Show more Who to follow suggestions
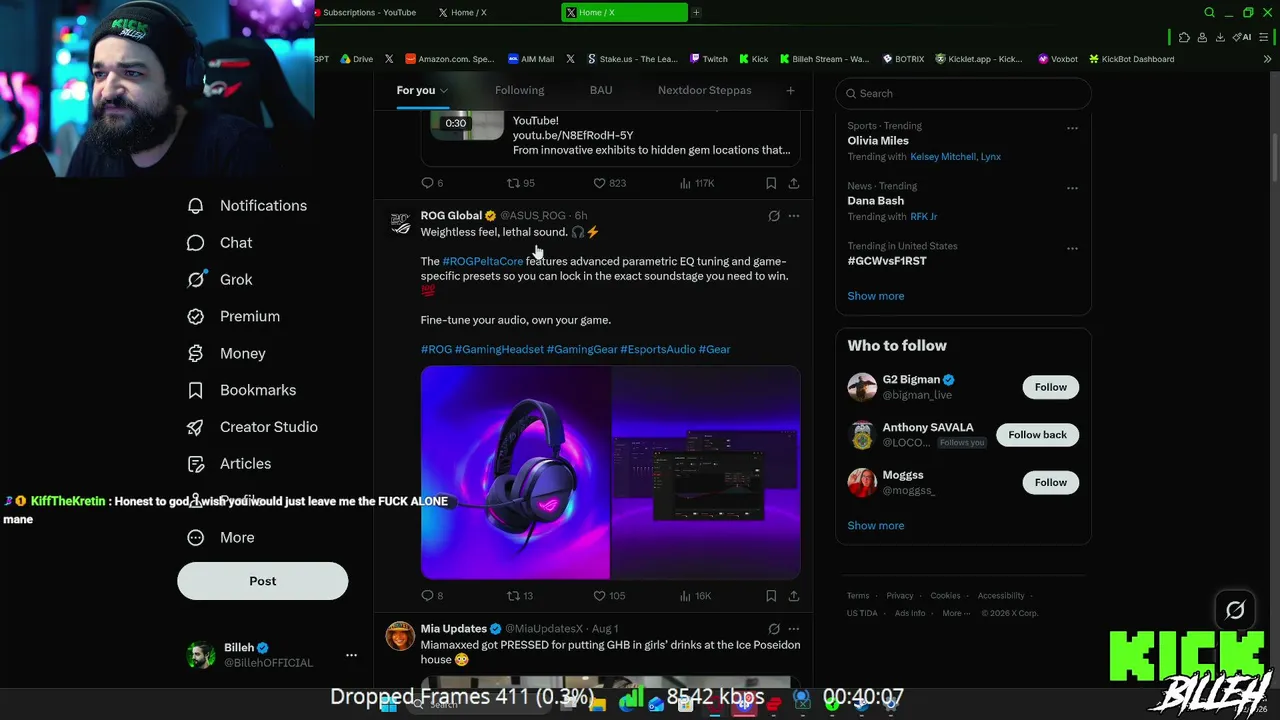The height and width of the screenshot is (720, 1280). [876, 526]
